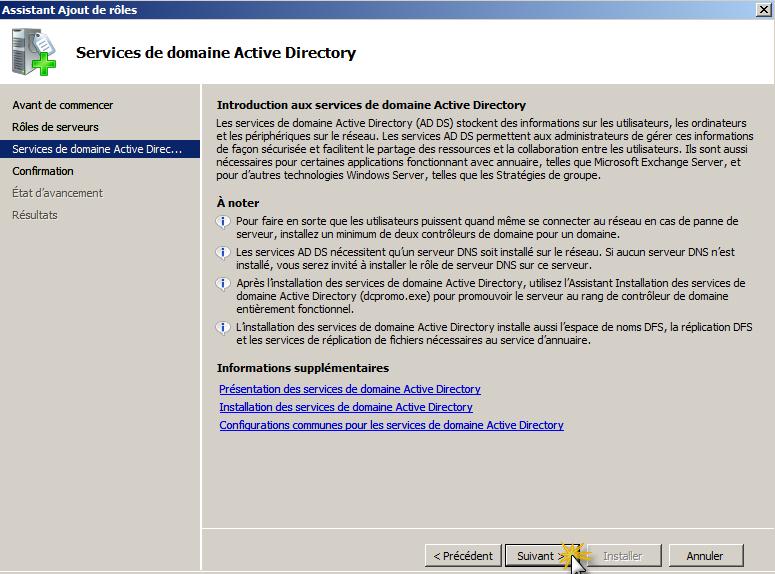
Task: Click info icon beside the dcpromo.exe note
Action: pos(223,283)
